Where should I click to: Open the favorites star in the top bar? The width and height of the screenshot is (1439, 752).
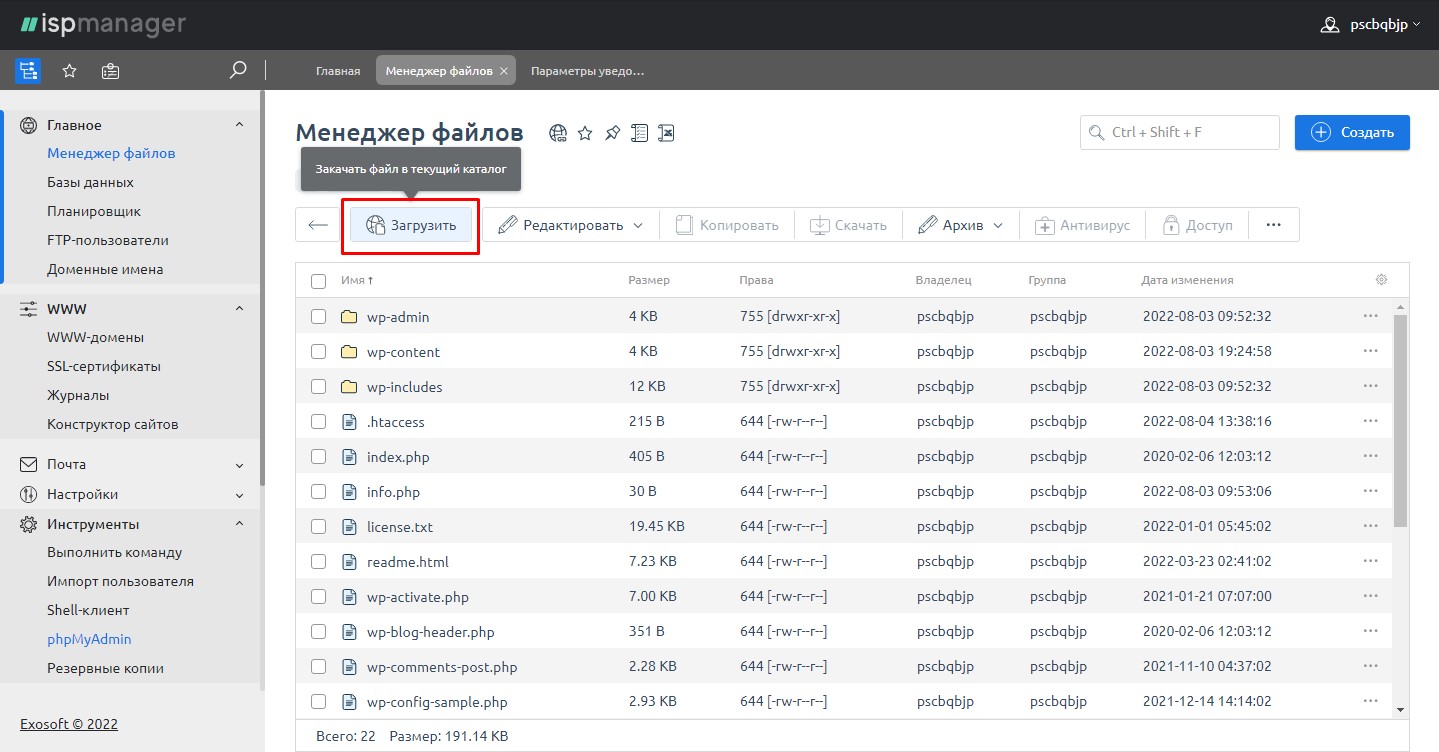click(69, 71)
